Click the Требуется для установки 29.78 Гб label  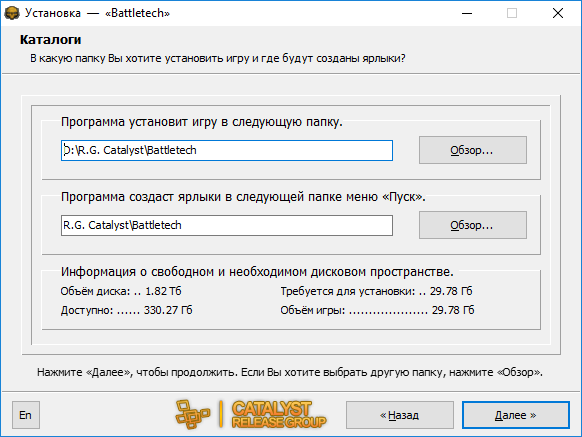(376, 291)
